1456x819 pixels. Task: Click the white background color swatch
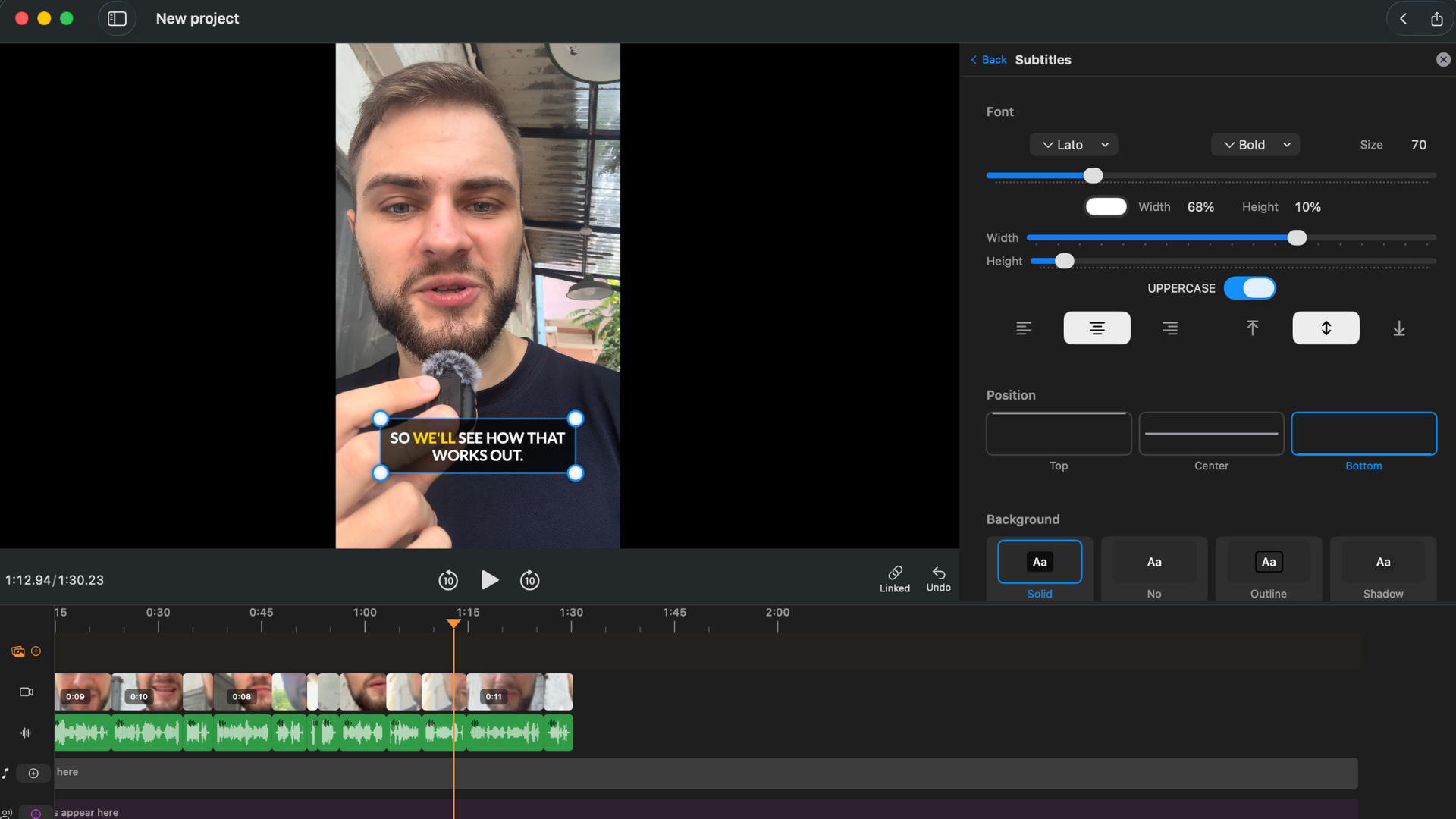coord(1106,207)
